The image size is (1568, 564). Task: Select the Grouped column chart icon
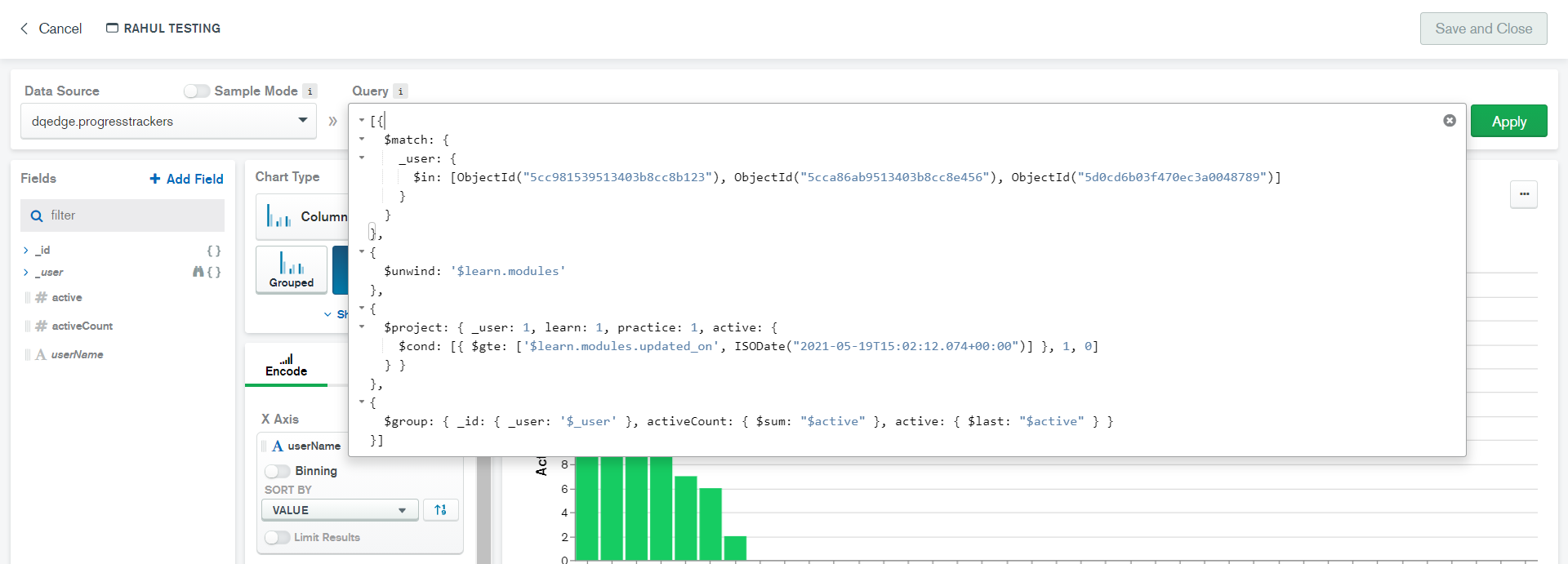coord(292,269)
